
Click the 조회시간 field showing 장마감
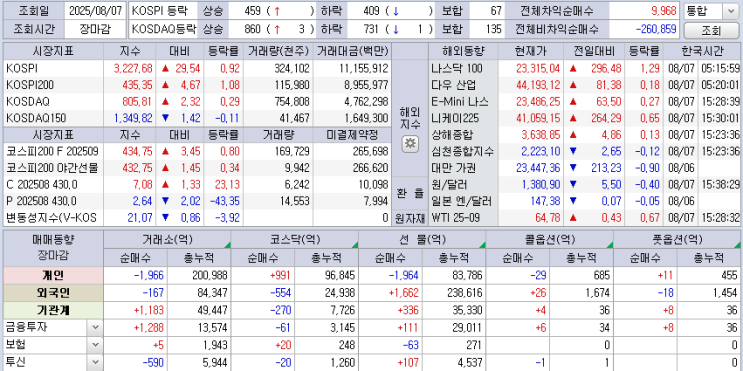tap(95, 29)
